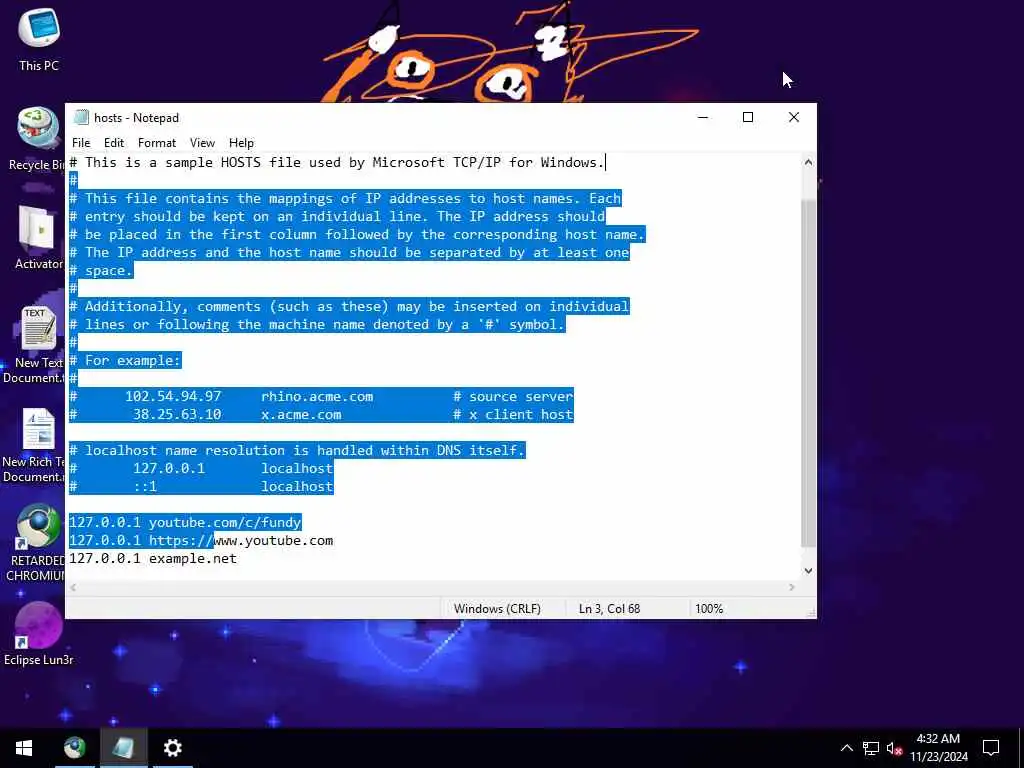The width and height of the screenshot is (1024, 768).
Task: Open the File menu
Action: 81,142
